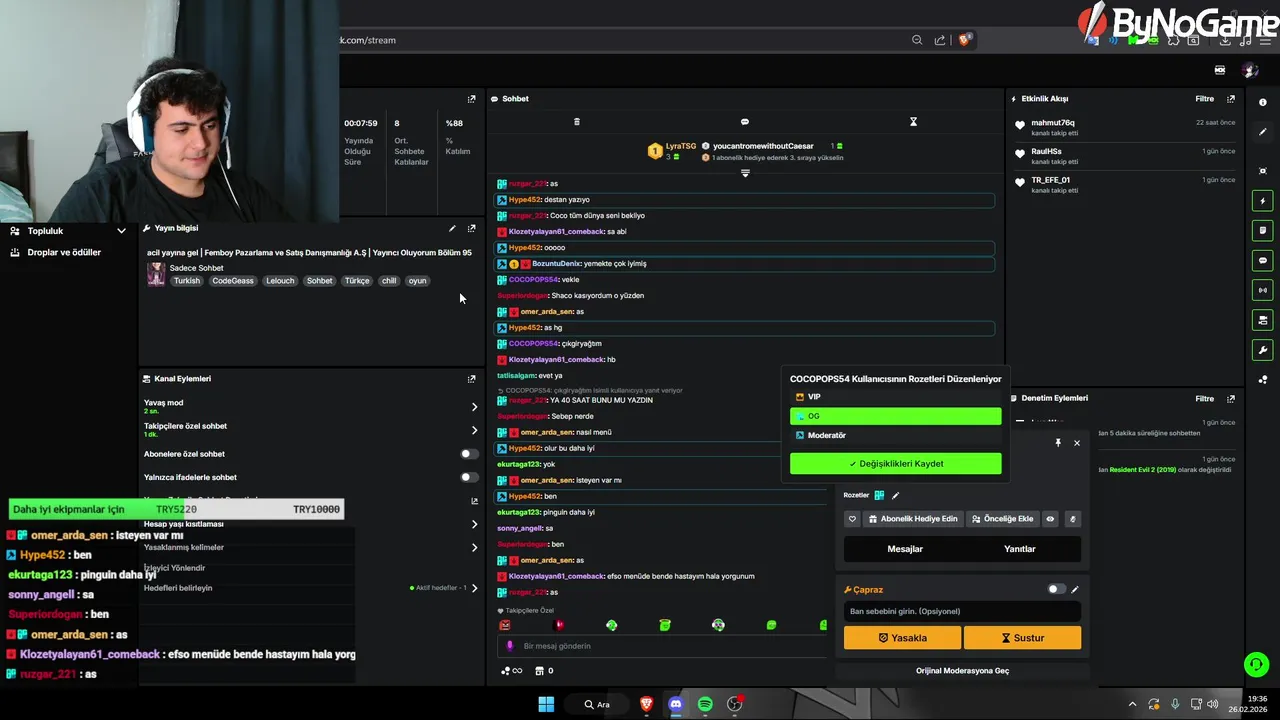Pin the user moderation card
This screenshot has width=1280, height=720.
1058,443
